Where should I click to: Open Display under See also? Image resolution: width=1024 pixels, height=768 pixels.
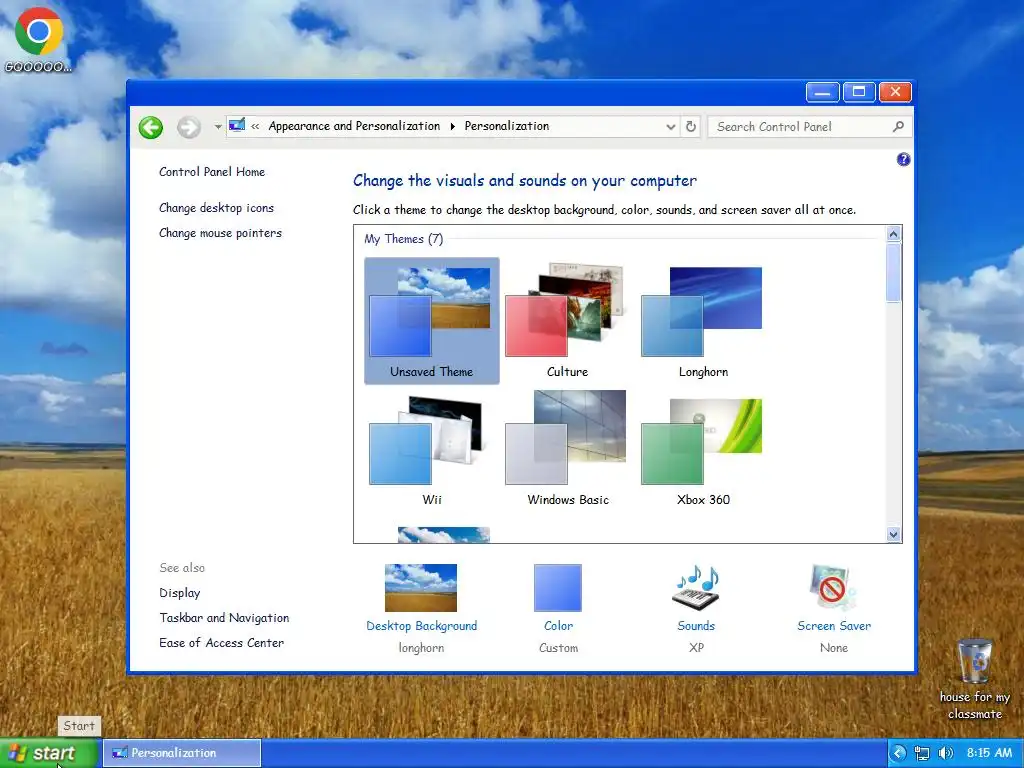180,593
